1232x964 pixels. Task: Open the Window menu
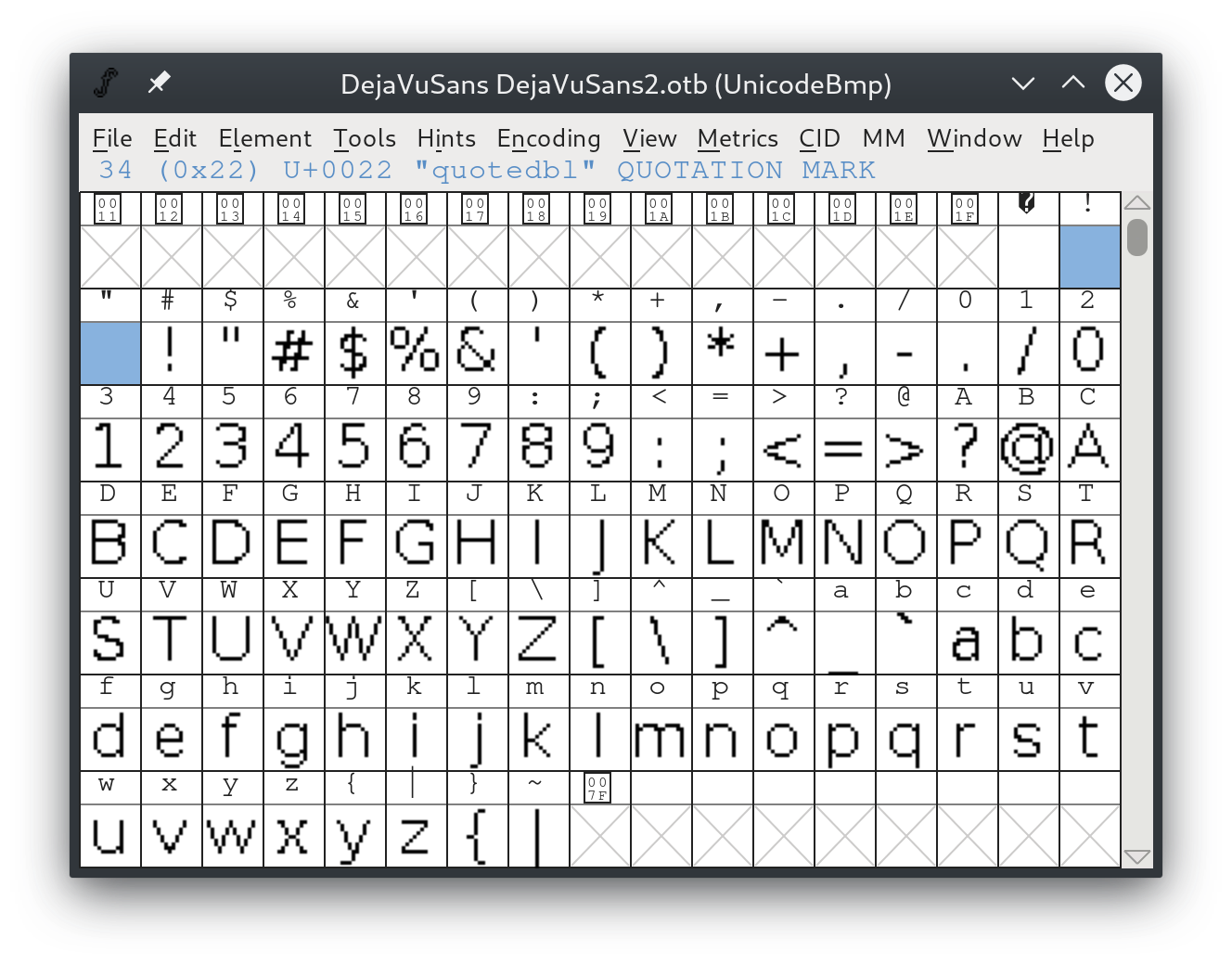click(973, 137)
